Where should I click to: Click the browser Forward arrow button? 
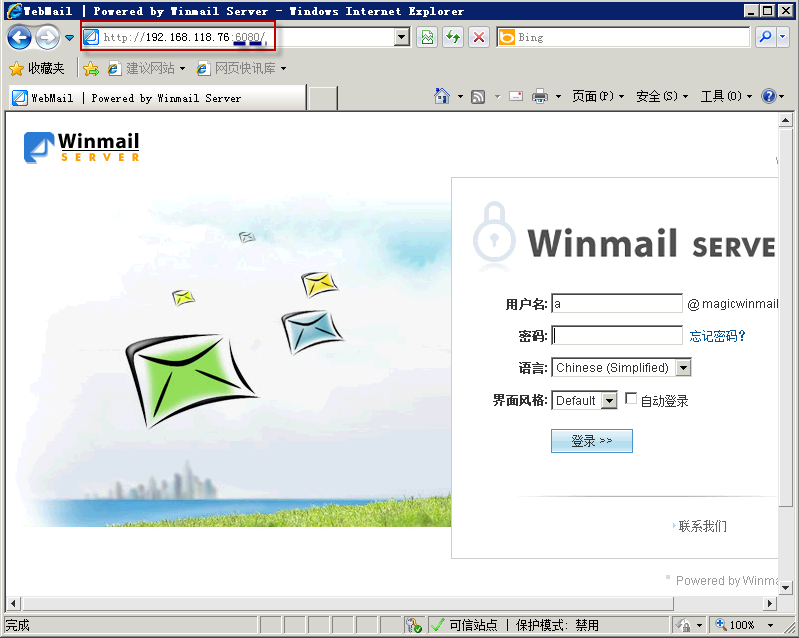[x=47, y=37]
